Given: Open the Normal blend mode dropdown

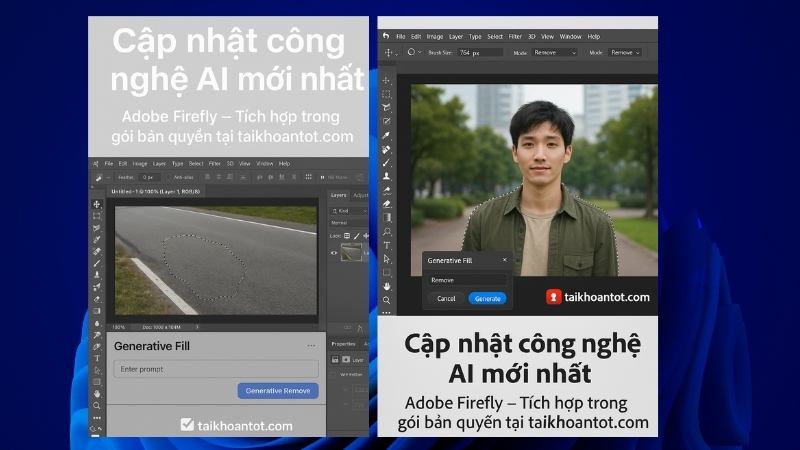Looking at the screenshot, I should tap(340, 223).
